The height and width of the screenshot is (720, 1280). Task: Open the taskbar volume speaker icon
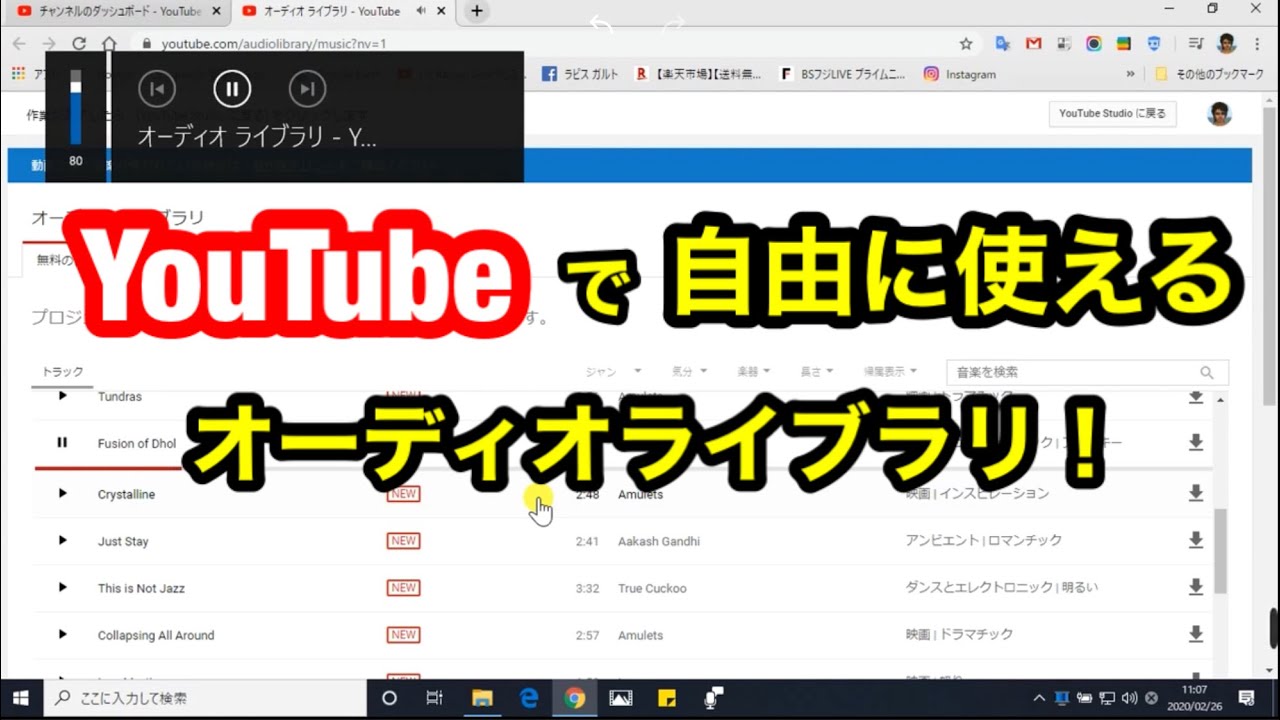tap(1129, 698)
